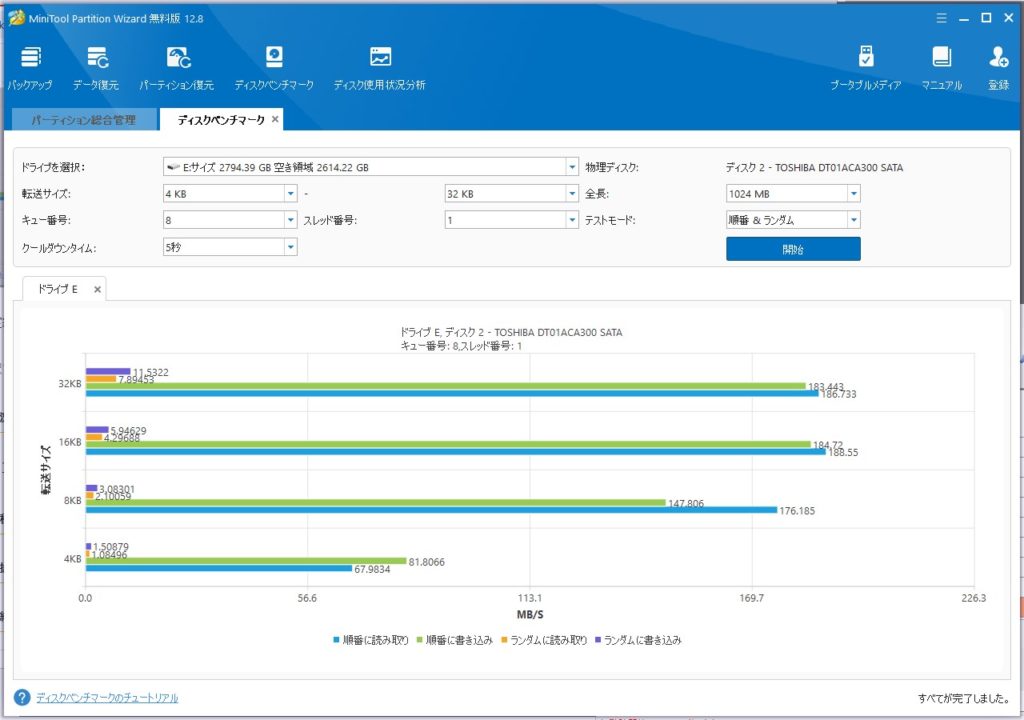The width and height of the screenshot is (1024, 720).
Task: Open the マニュアル (Manual) icon
Action: click(x=940, y=58)
